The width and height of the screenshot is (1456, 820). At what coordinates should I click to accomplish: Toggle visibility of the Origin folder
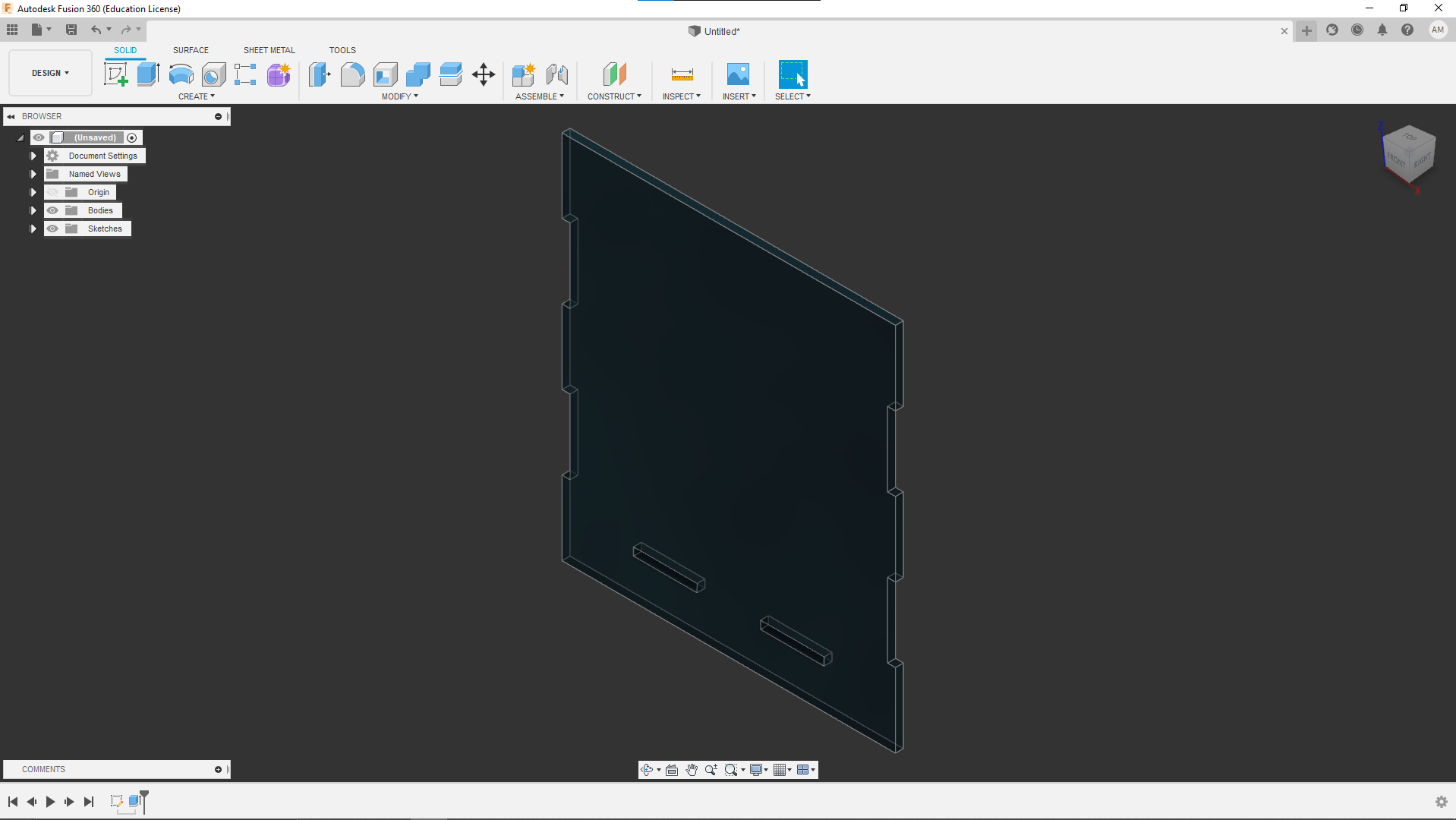[52, 192]
